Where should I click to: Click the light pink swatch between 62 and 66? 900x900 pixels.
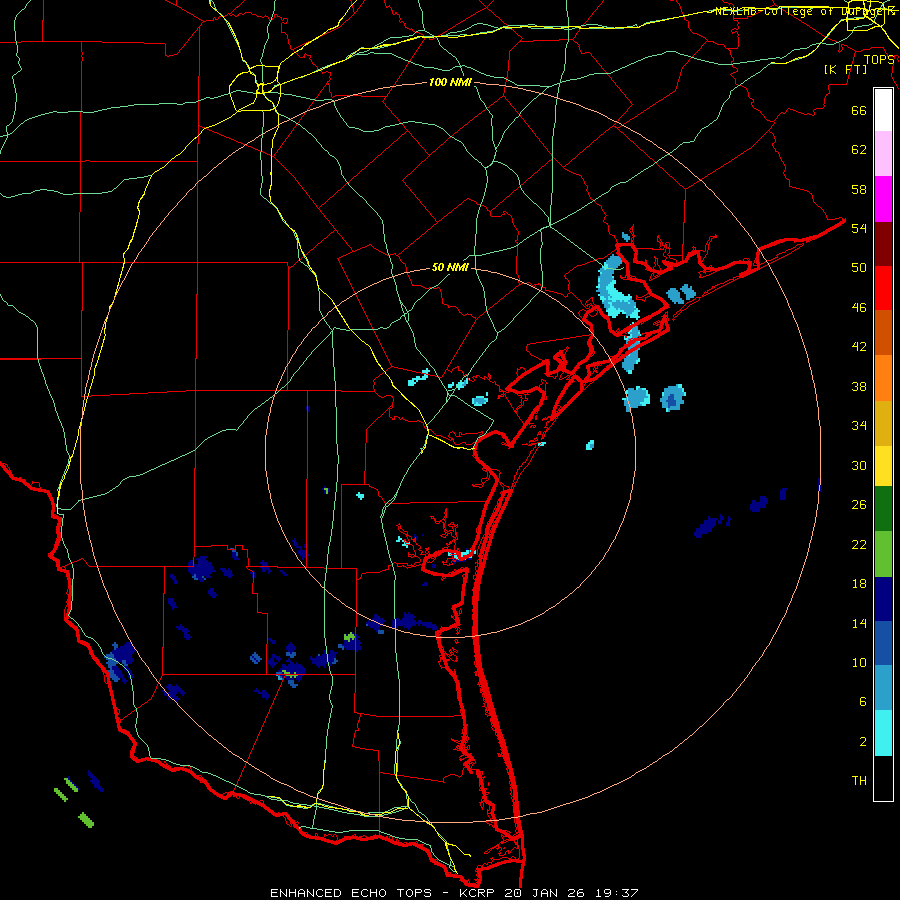(x=883, y=154)
